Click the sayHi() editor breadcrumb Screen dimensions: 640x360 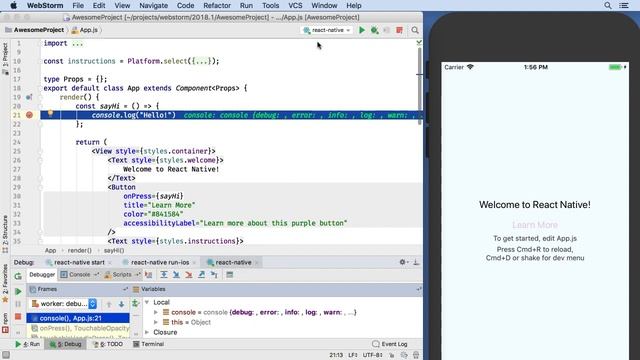(x=114, y=250)
